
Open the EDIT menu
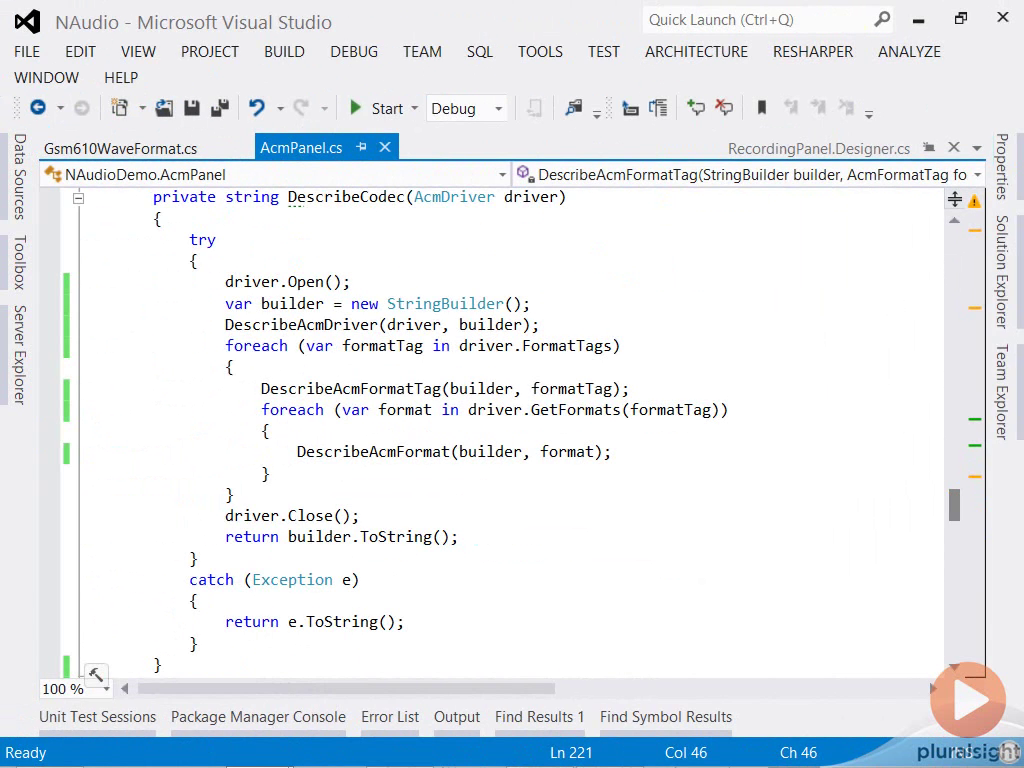pos(80,52)
